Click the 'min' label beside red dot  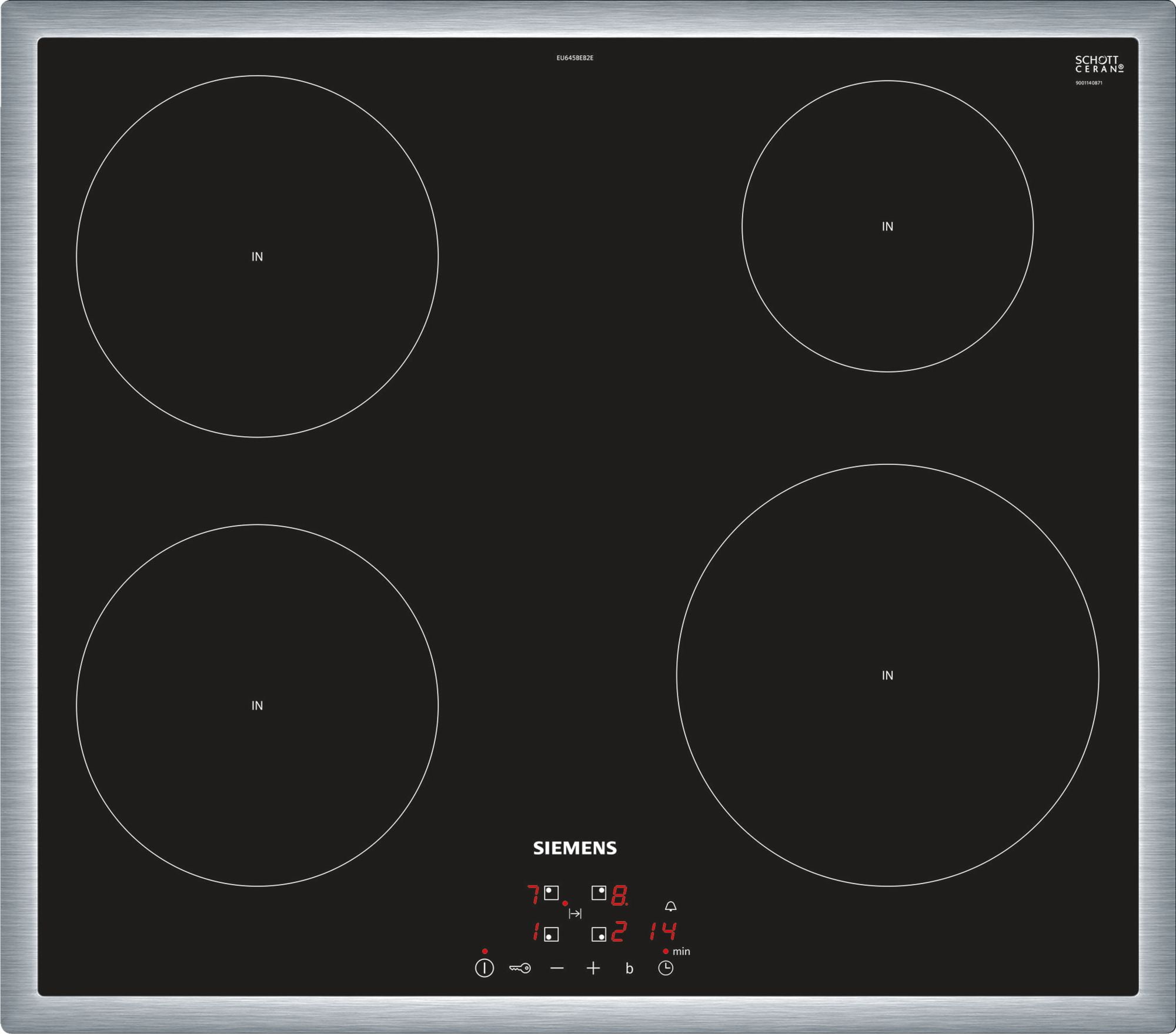tap(681, 951)
